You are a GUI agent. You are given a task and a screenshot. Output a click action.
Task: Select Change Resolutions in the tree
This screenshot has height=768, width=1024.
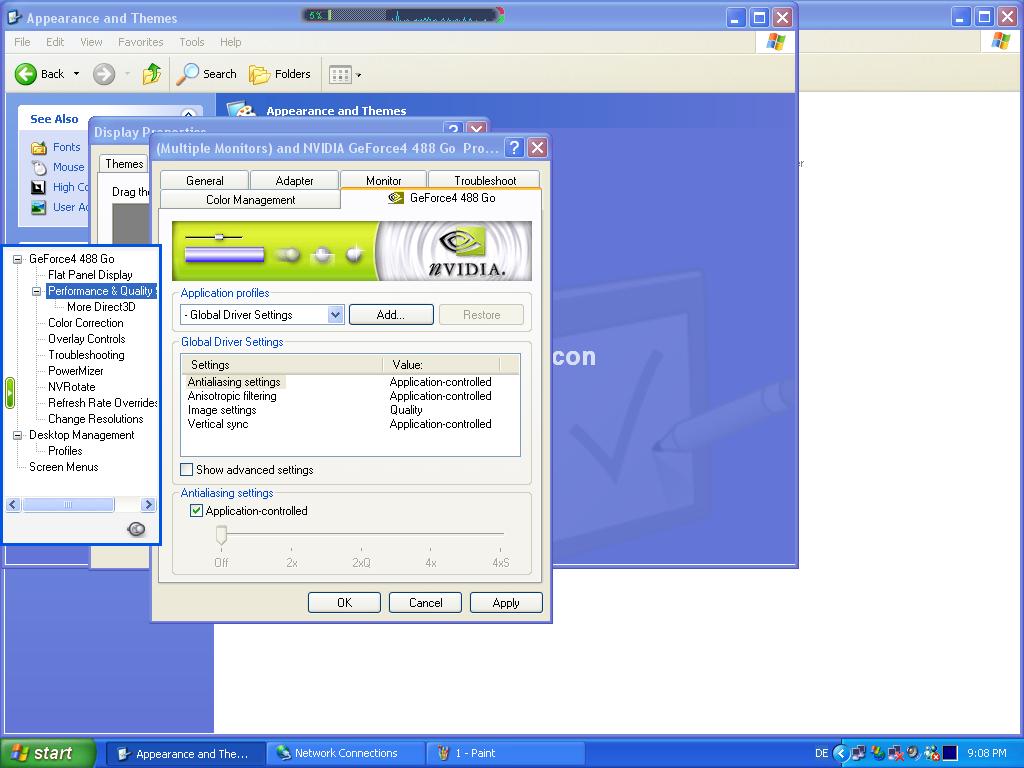95,419
